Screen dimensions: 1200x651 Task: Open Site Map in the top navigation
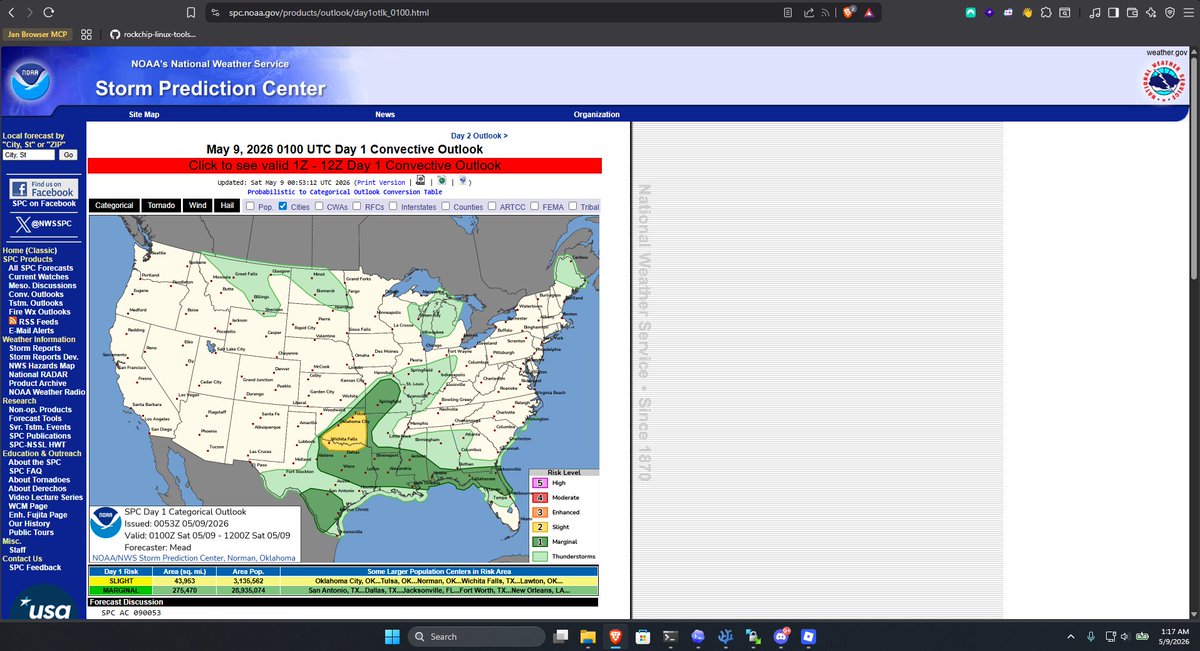tap(144, 115)
